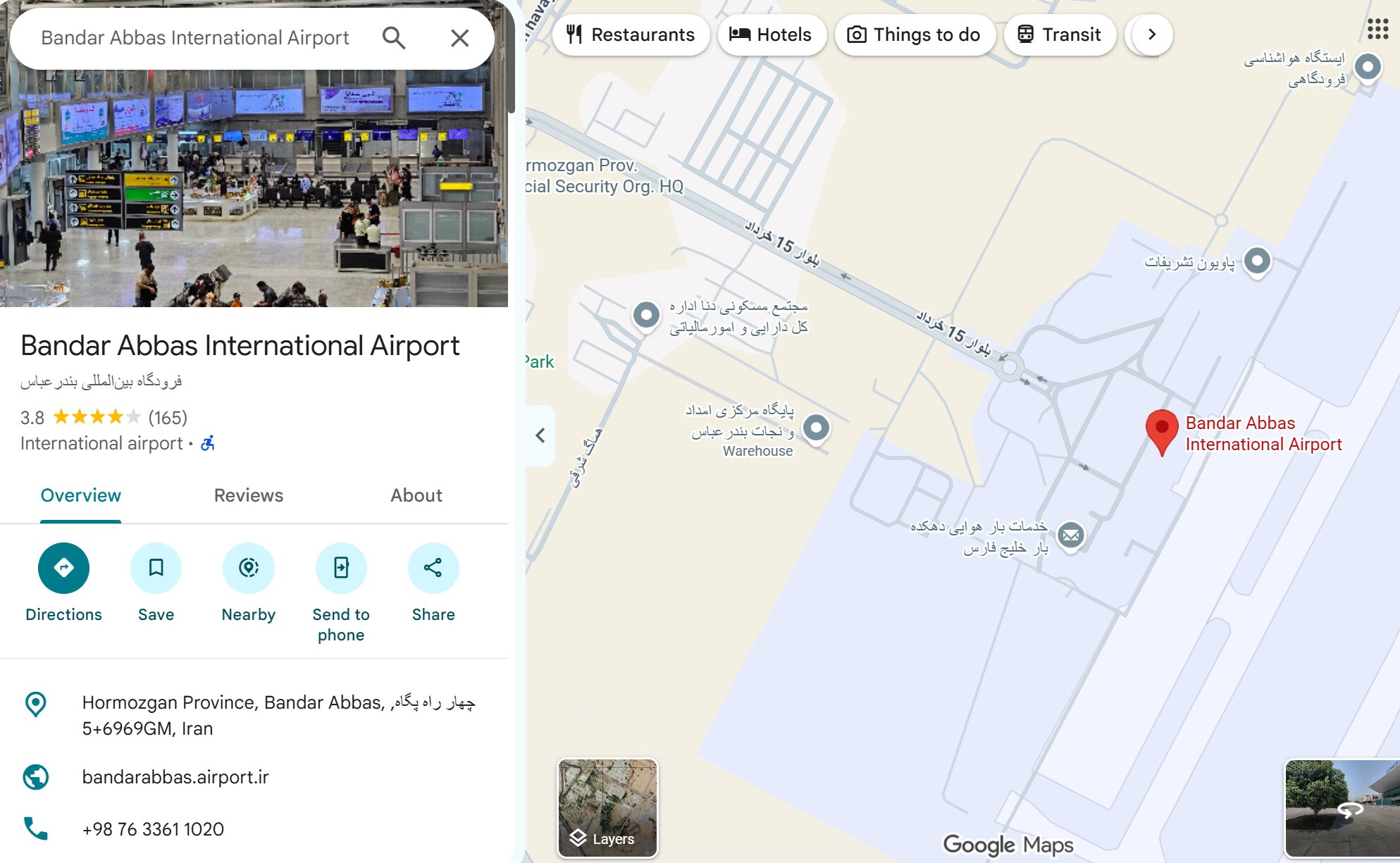Select the Transit chip
1400x863 pixels.
(1060, 35)
